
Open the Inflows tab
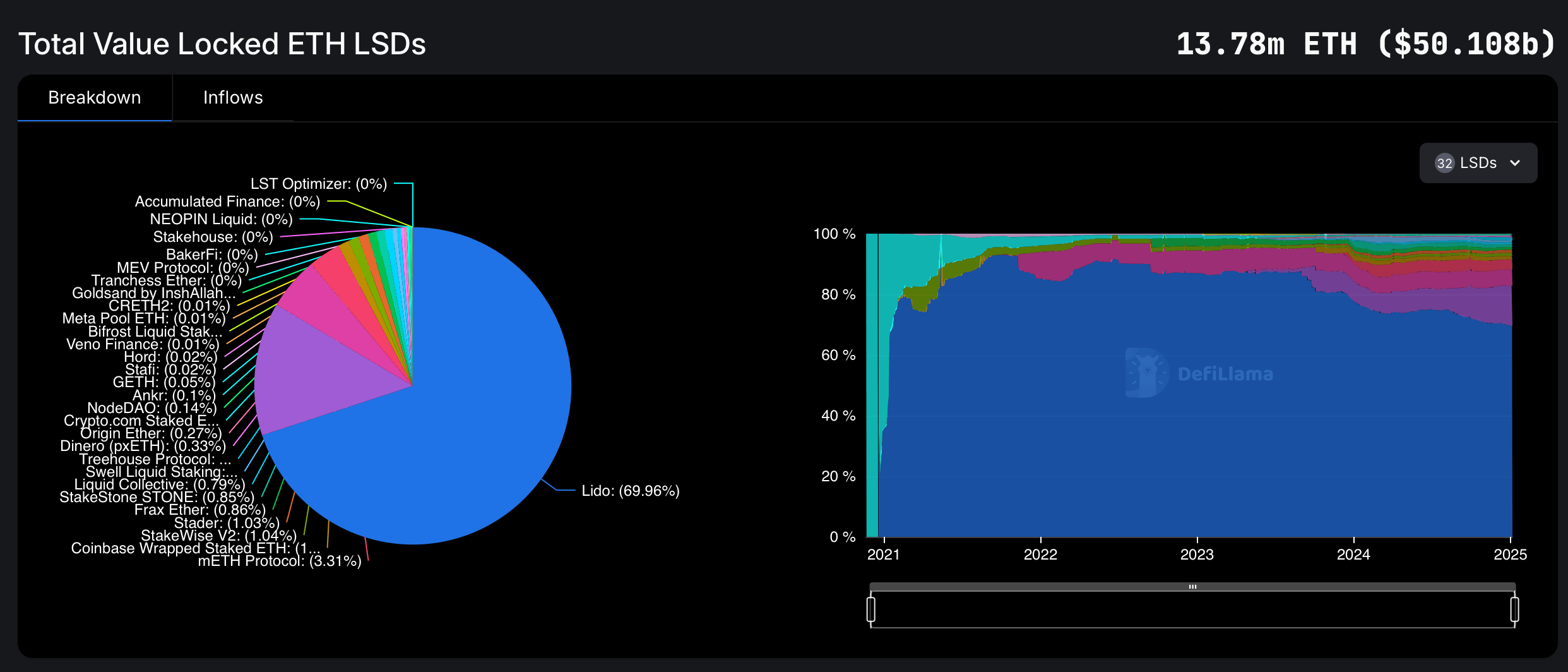(233, 98)
